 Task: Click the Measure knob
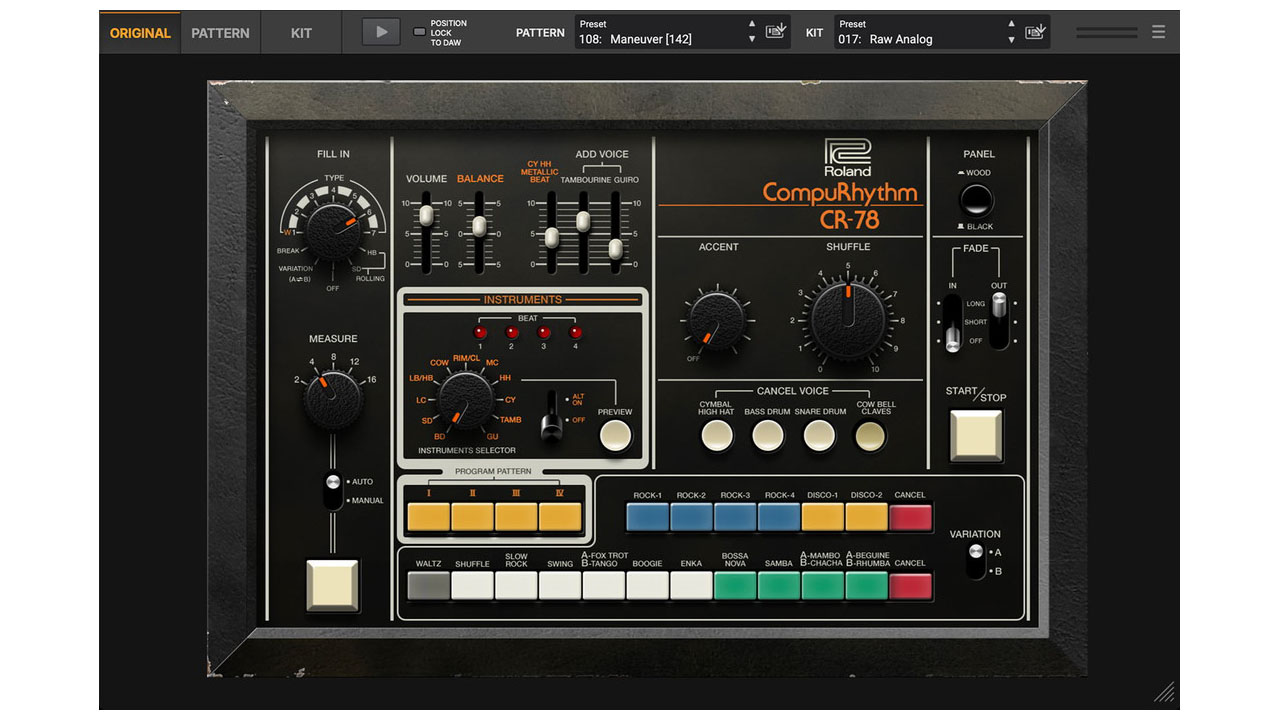coord(333,400)
